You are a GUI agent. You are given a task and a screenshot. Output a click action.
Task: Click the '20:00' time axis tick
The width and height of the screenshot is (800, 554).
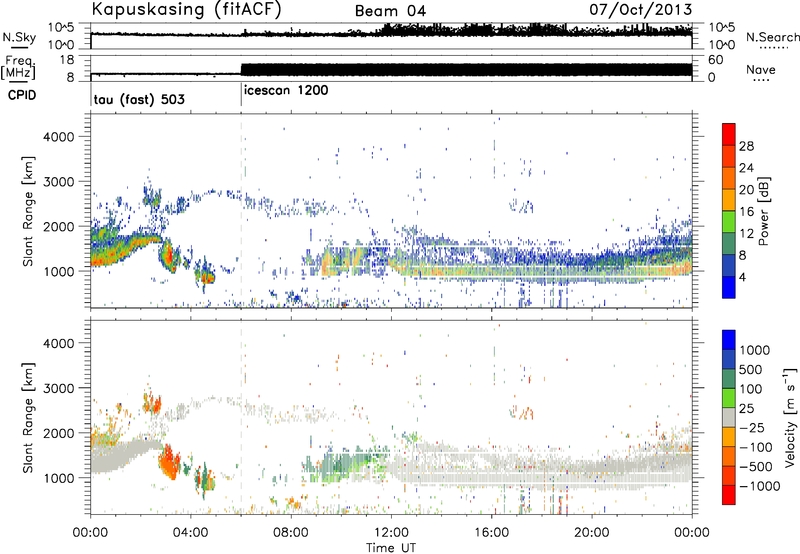coord(592,533)
